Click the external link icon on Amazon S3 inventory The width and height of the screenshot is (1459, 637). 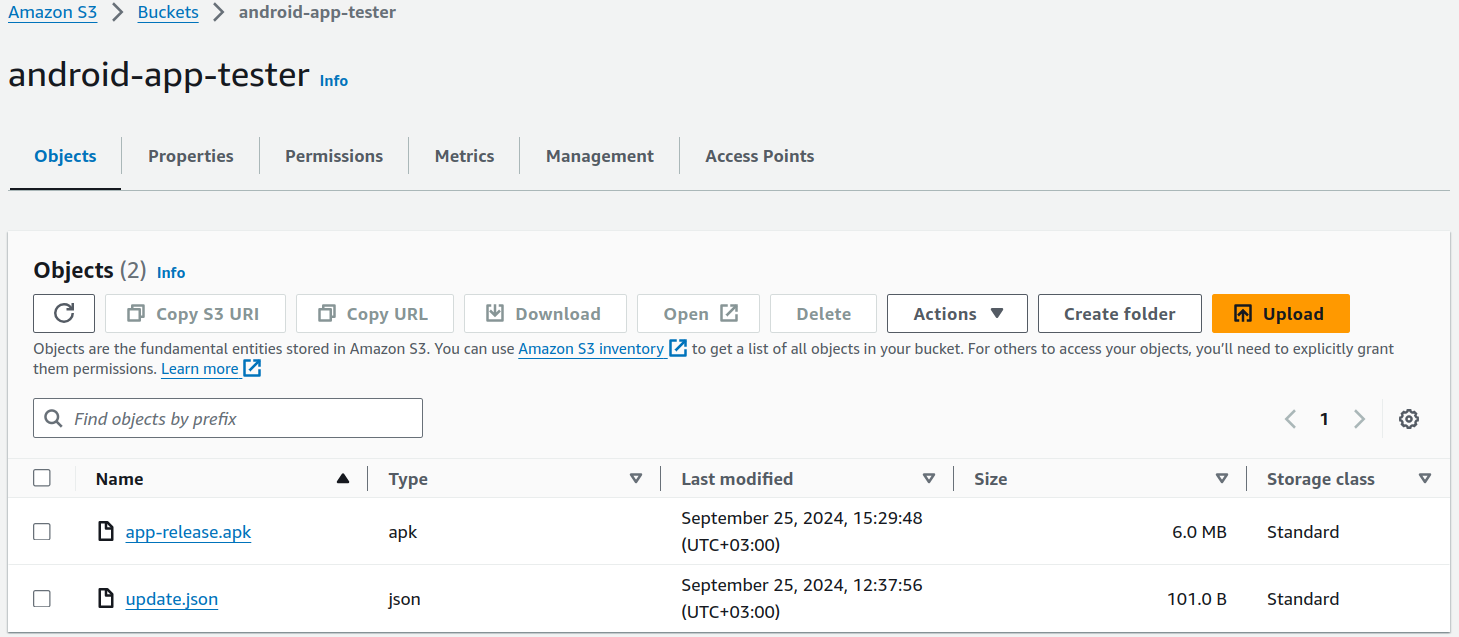[678, 348]
